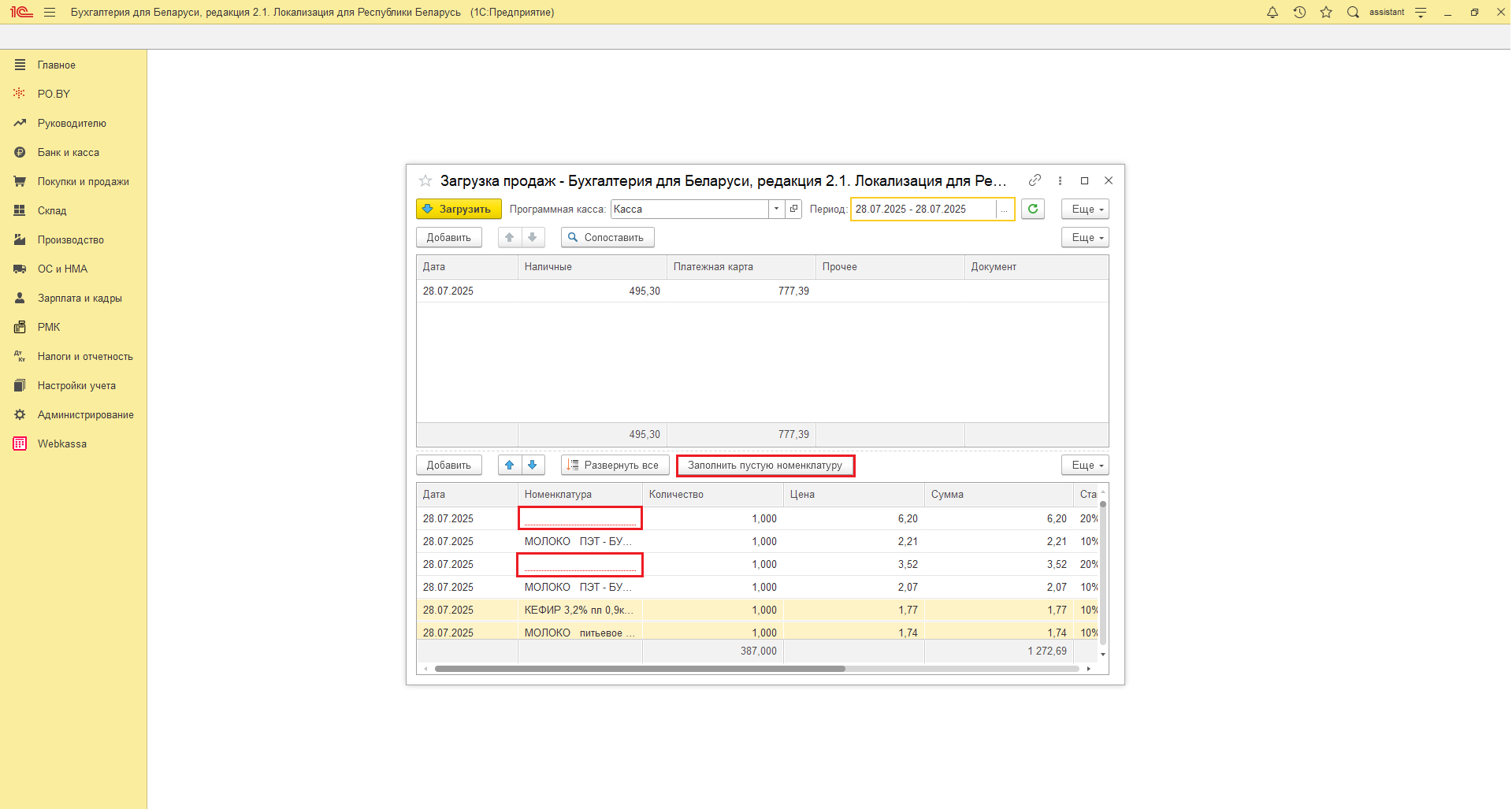Open the Касса item with the open-form icon
1512x809 pixels.
(x=793, y=209)
